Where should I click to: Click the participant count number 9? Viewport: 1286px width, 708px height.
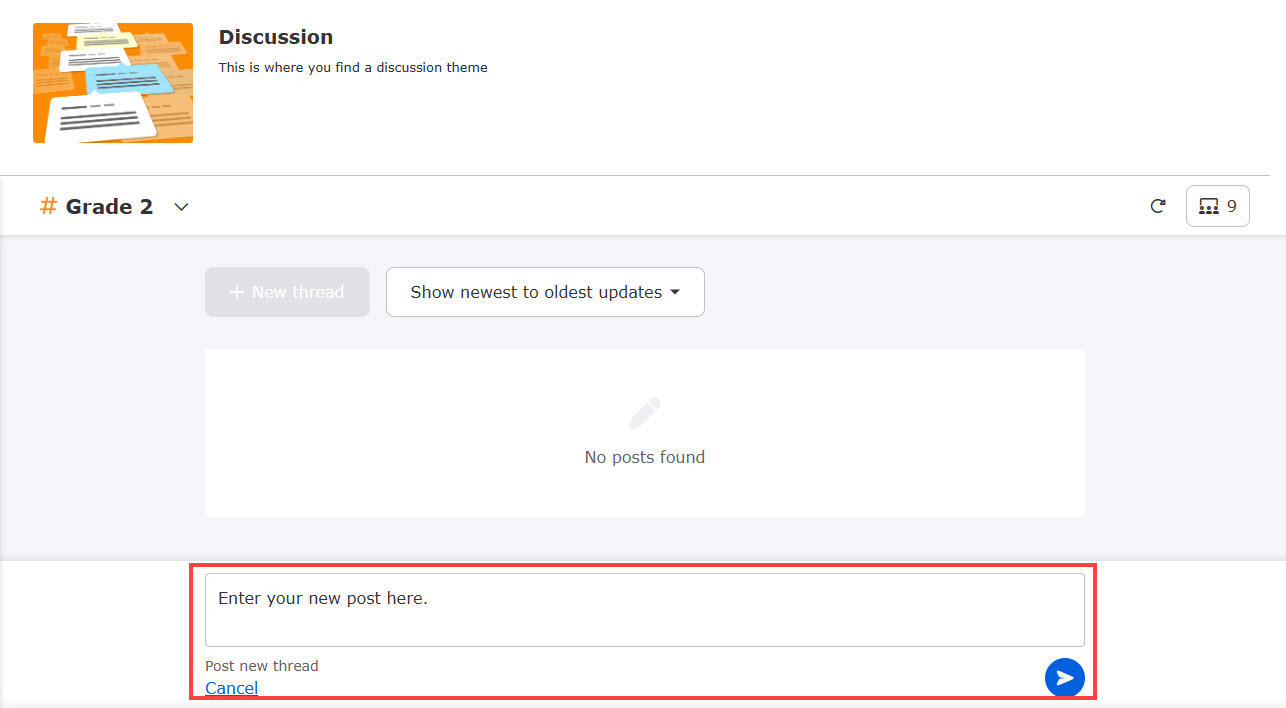(x=1231, y=206)
